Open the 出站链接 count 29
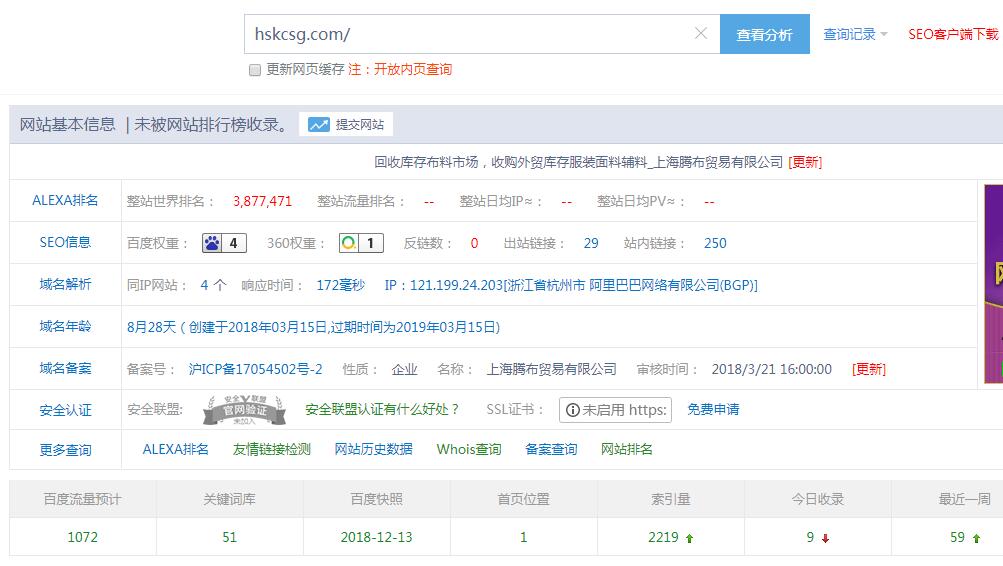1003x566 pixels. pos(591,243)
